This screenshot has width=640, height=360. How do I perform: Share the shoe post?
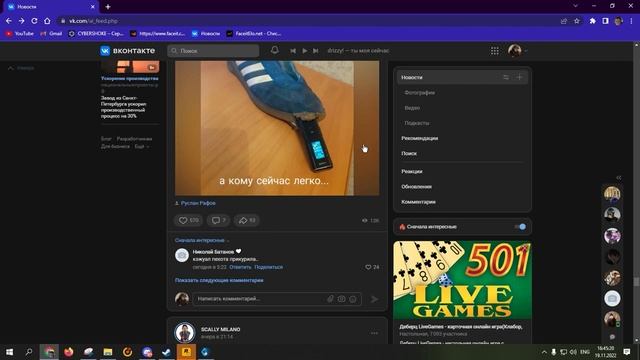[x=247, y=220]
